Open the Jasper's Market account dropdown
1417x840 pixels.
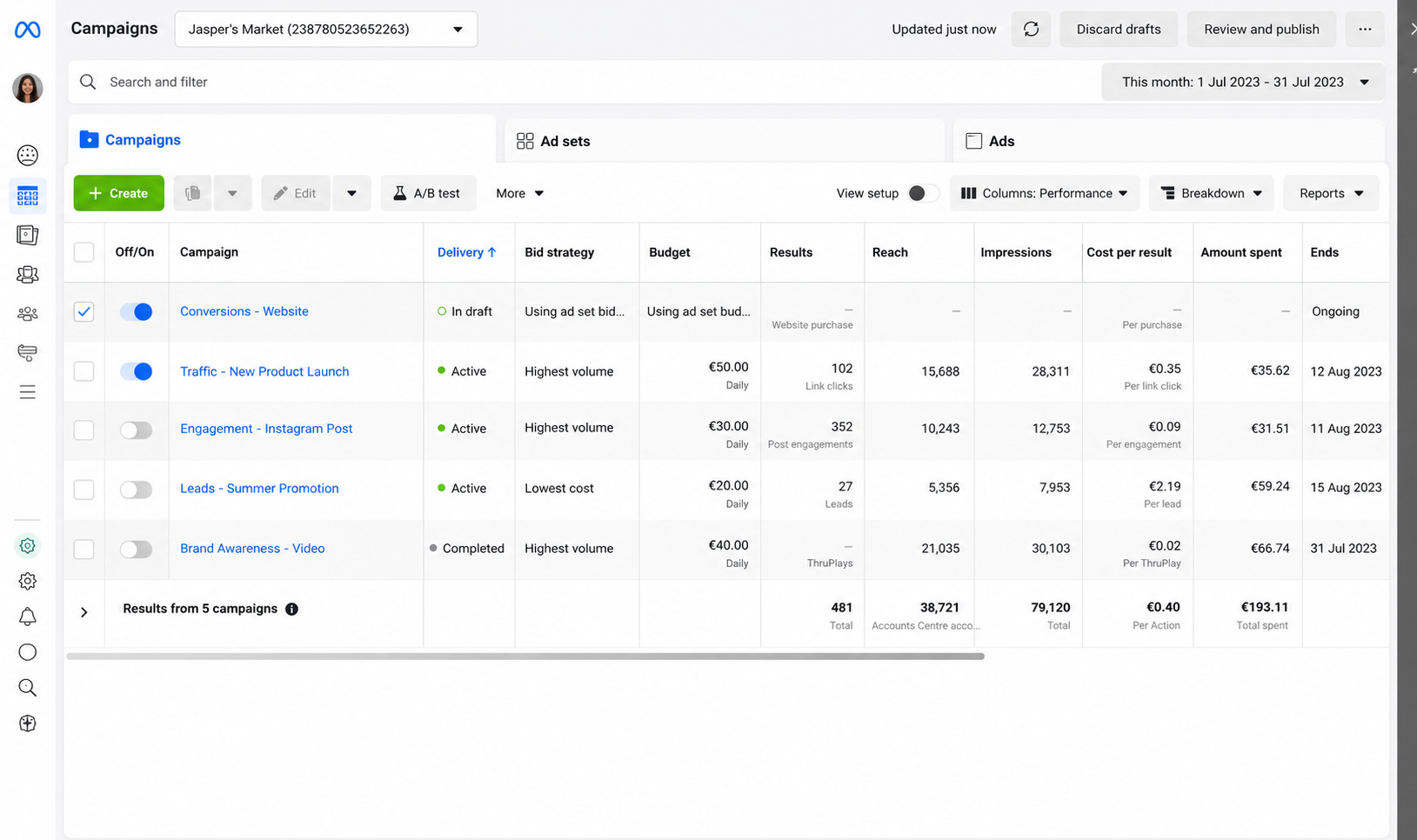point(326,30)
